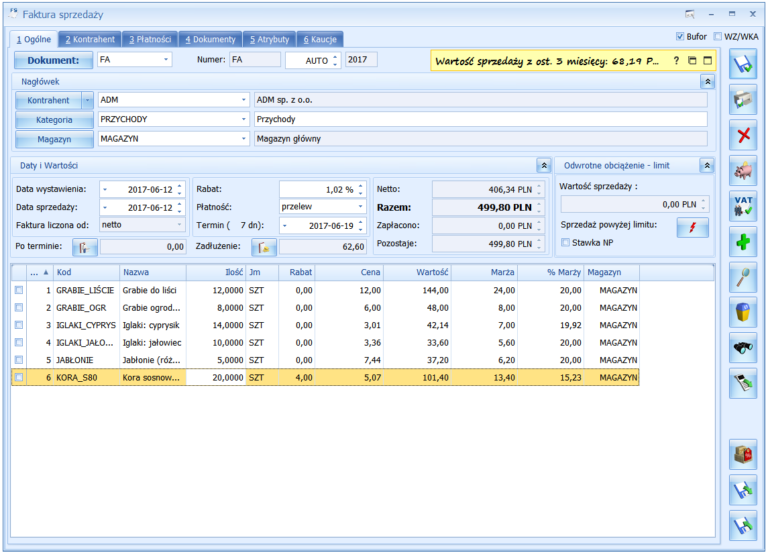Screen dimensions: 768x555
Task: Open the Data sprzedaży calendar dropdown
Action: [x=105, y=208]
